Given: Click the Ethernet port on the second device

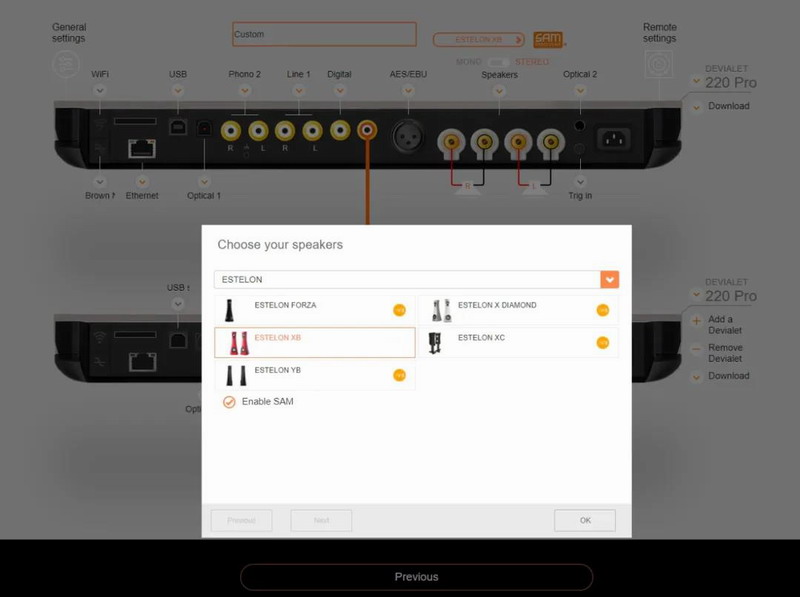Looking at the screenshot, I should [142, 362].
